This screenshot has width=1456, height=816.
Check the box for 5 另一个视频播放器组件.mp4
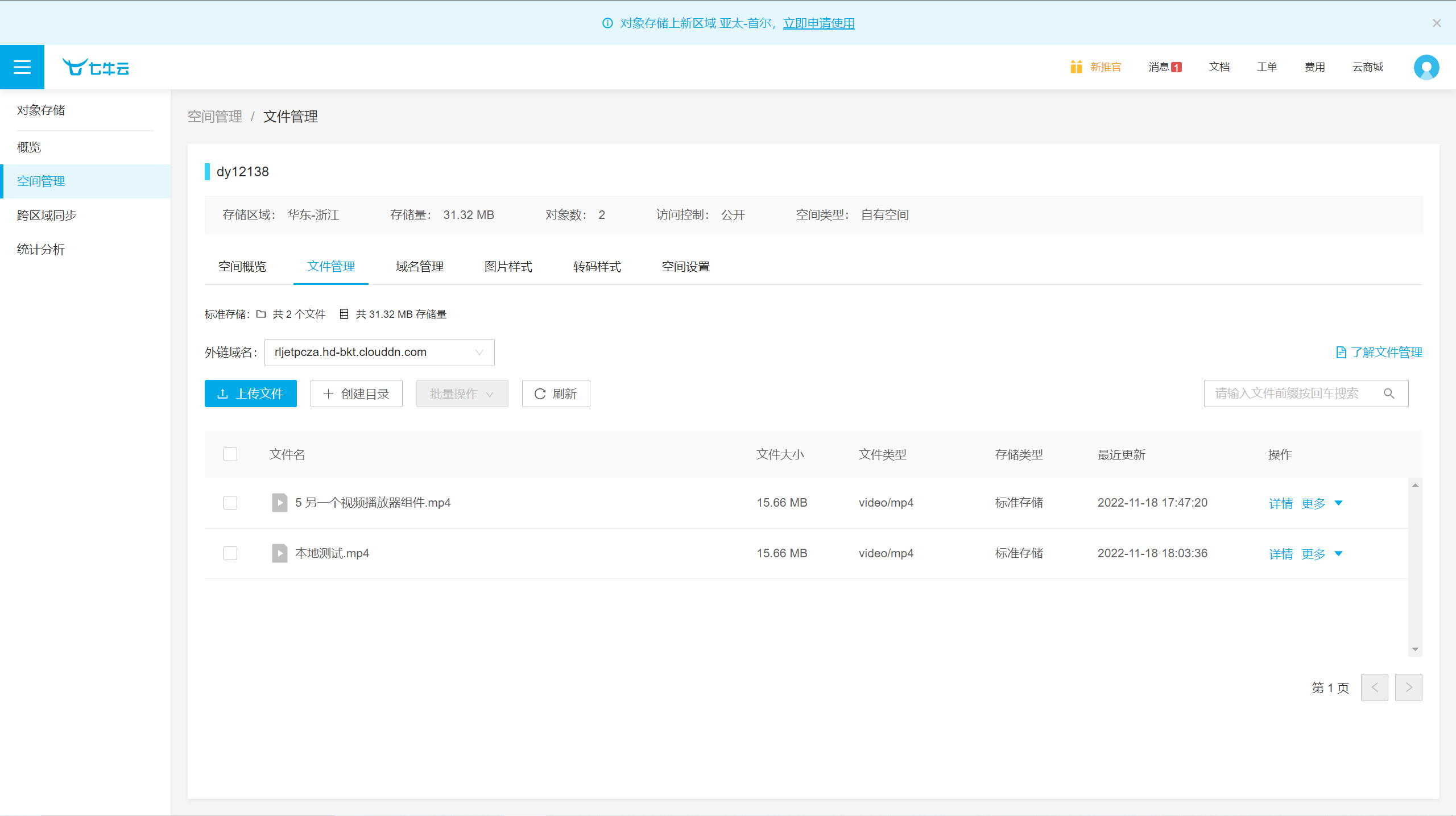coord(230,503)
